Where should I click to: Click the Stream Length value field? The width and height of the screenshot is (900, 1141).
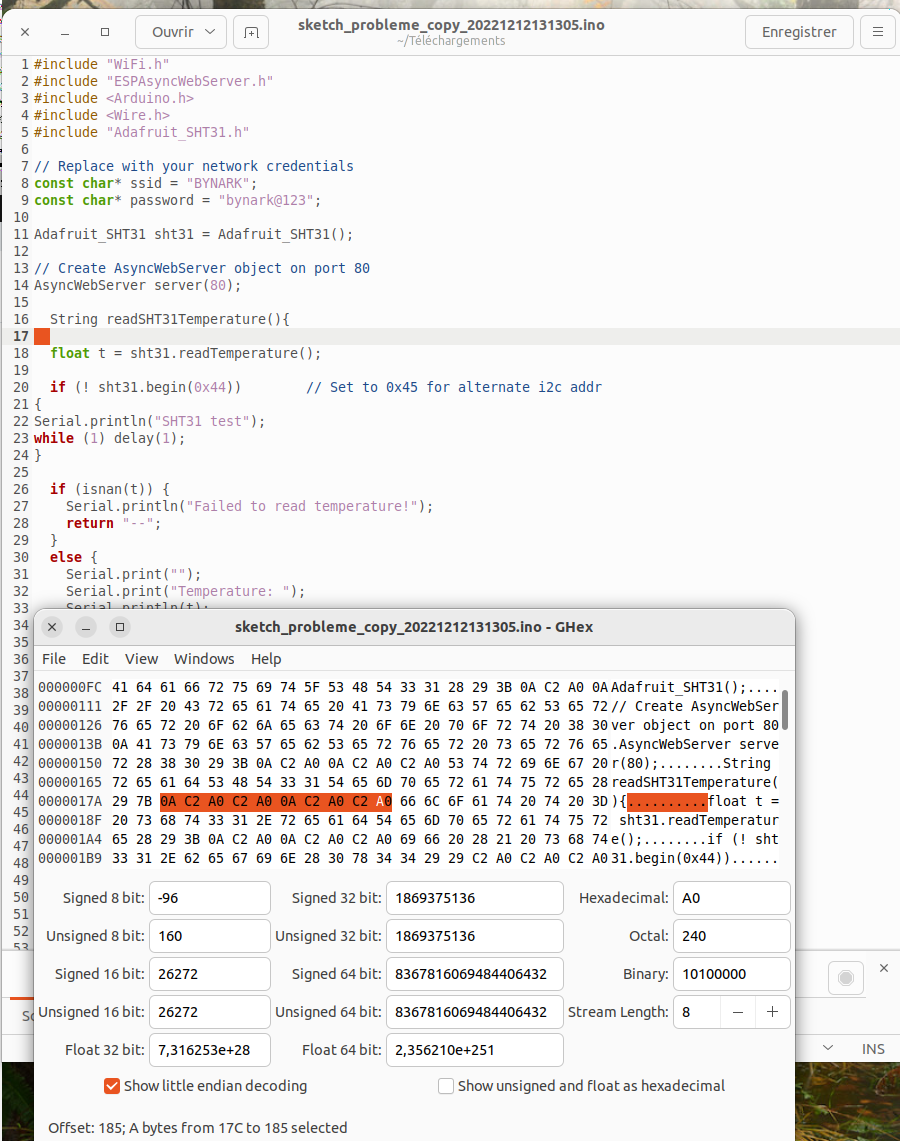point(697,1011)
